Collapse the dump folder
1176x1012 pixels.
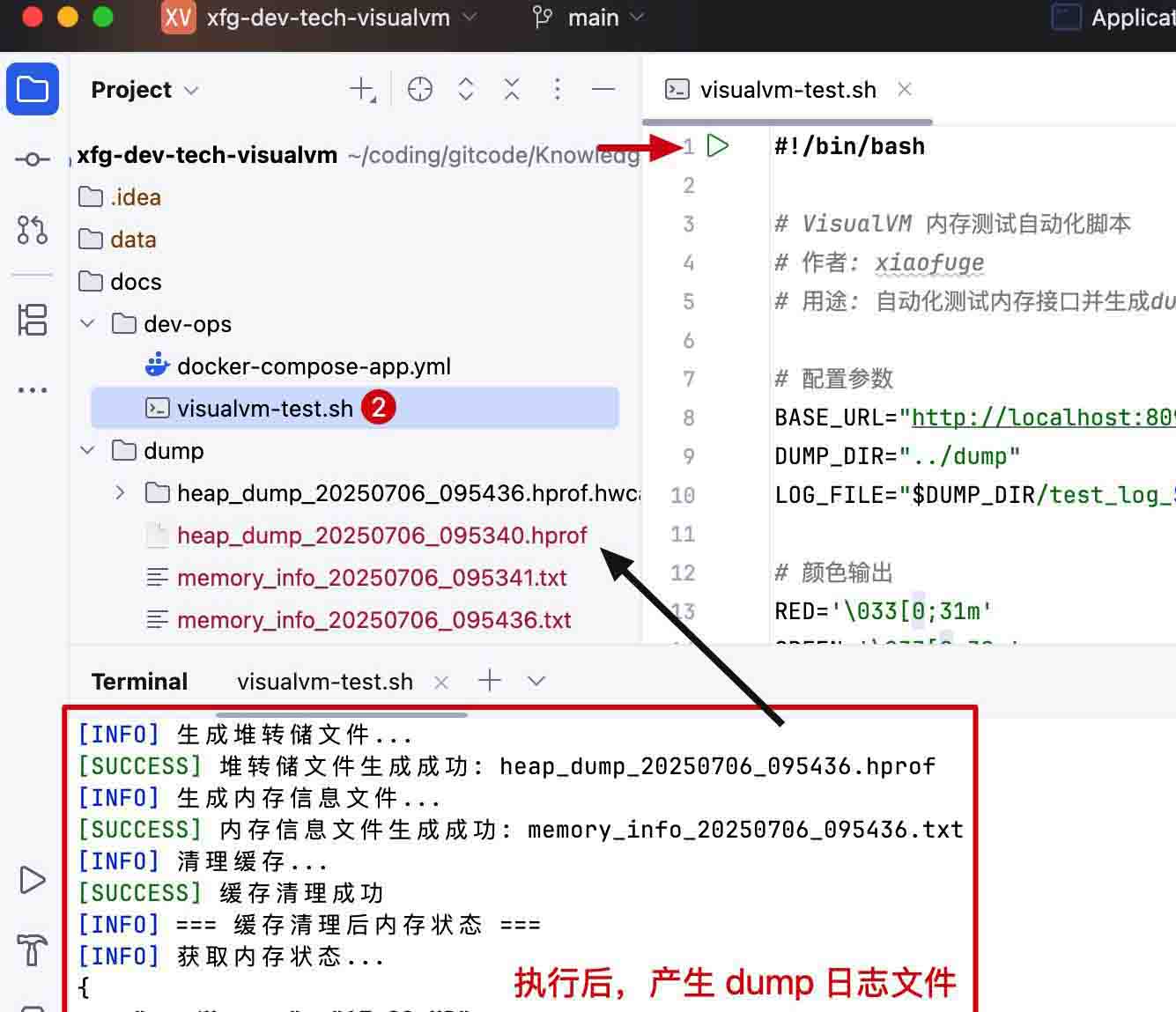click(87, 451)
